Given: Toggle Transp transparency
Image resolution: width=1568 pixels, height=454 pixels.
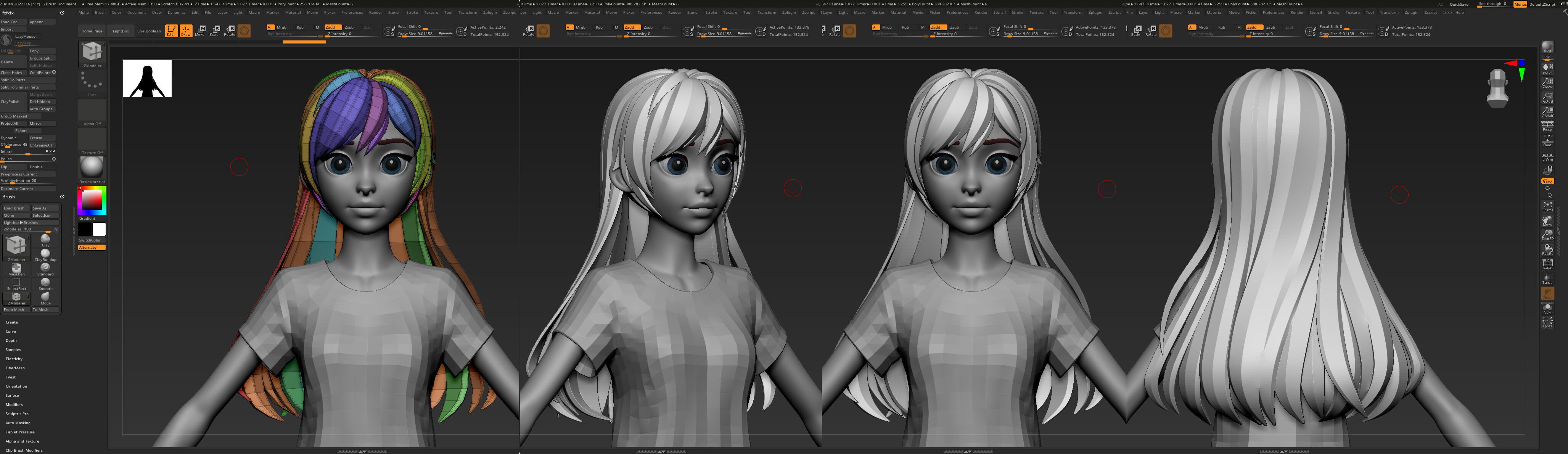Looking at the screenshot, I should tap(1547, 279).
